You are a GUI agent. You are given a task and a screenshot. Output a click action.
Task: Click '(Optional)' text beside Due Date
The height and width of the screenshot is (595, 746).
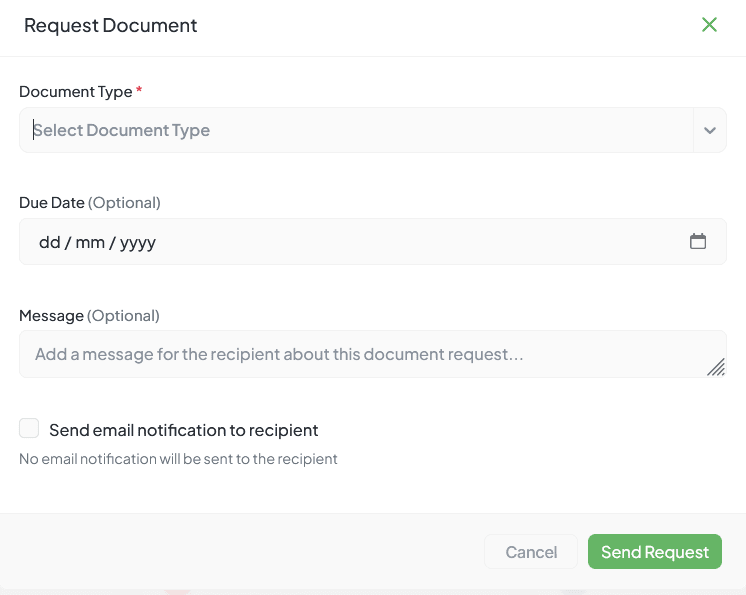124,202
